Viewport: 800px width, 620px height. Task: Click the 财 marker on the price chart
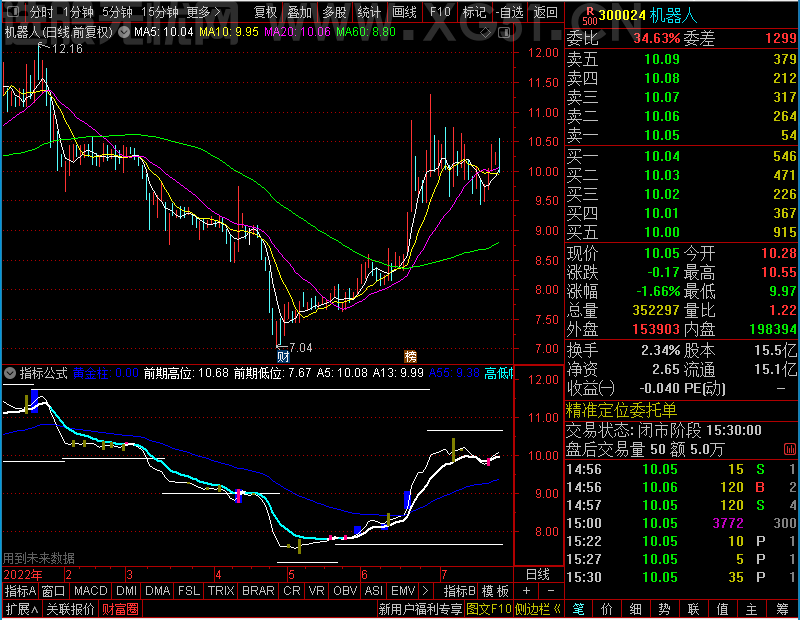283,356
